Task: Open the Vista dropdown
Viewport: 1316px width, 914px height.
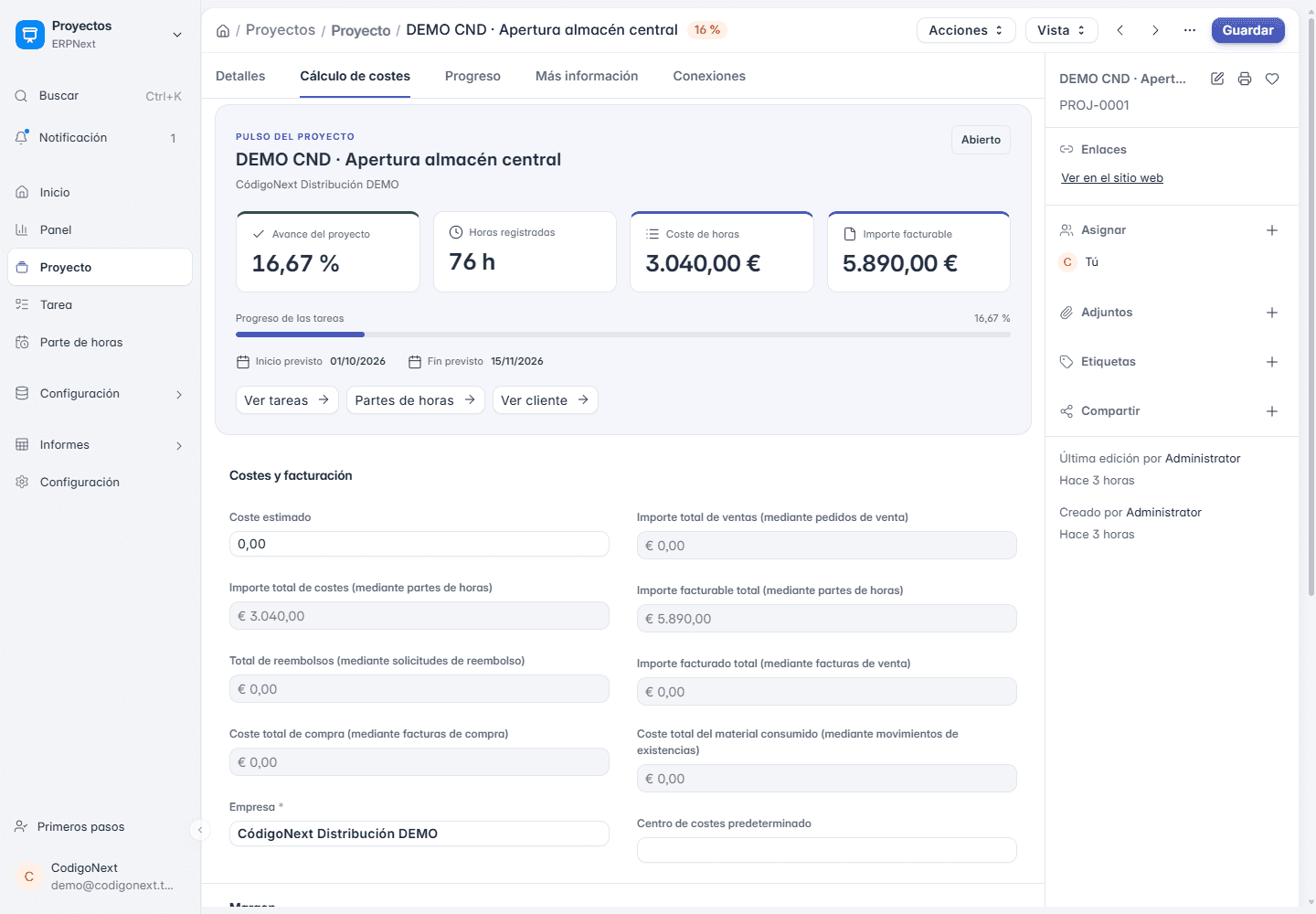Action: tap(1061, 30)
